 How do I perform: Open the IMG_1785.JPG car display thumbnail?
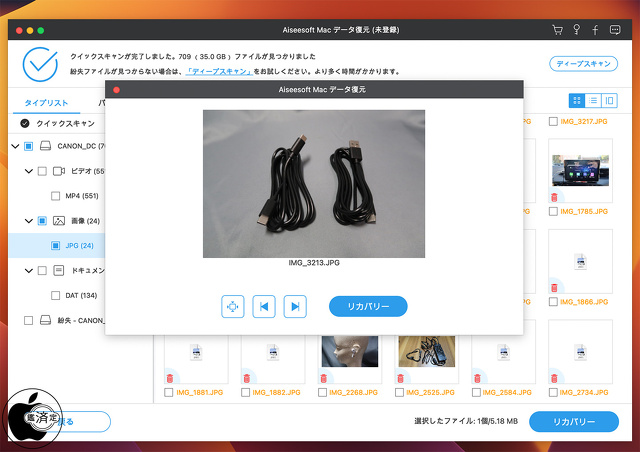point(580,170)
